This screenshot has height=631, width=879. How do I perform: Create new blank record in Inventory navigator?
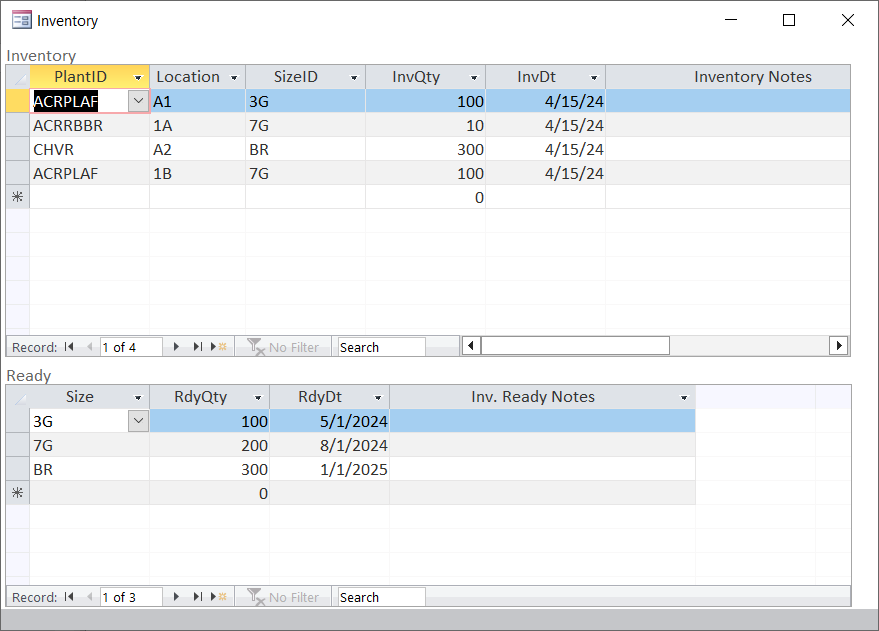tap(220, 347)
